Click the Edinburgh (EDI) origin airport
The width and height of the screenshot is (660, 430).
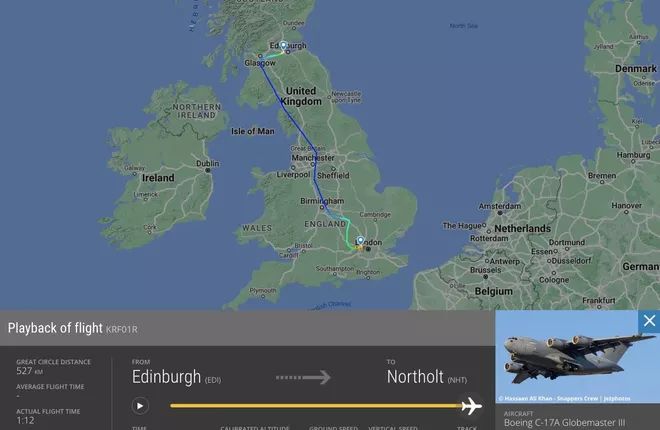pos(176,377)
